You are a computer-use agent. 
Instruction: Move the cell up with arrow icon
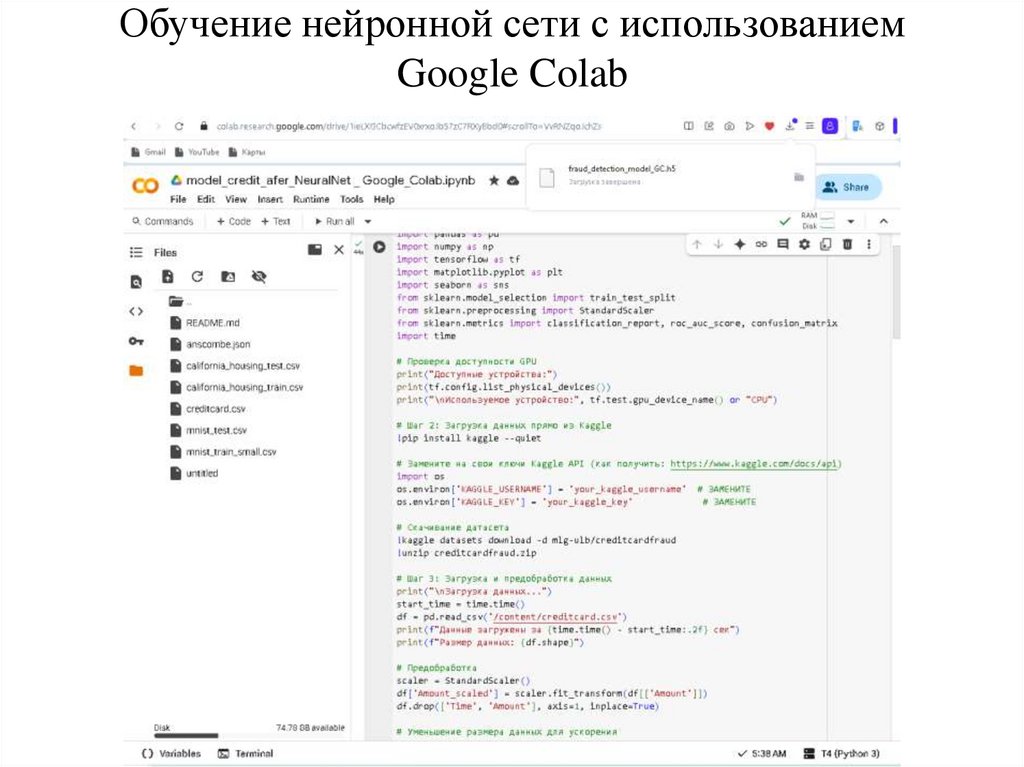697,244
